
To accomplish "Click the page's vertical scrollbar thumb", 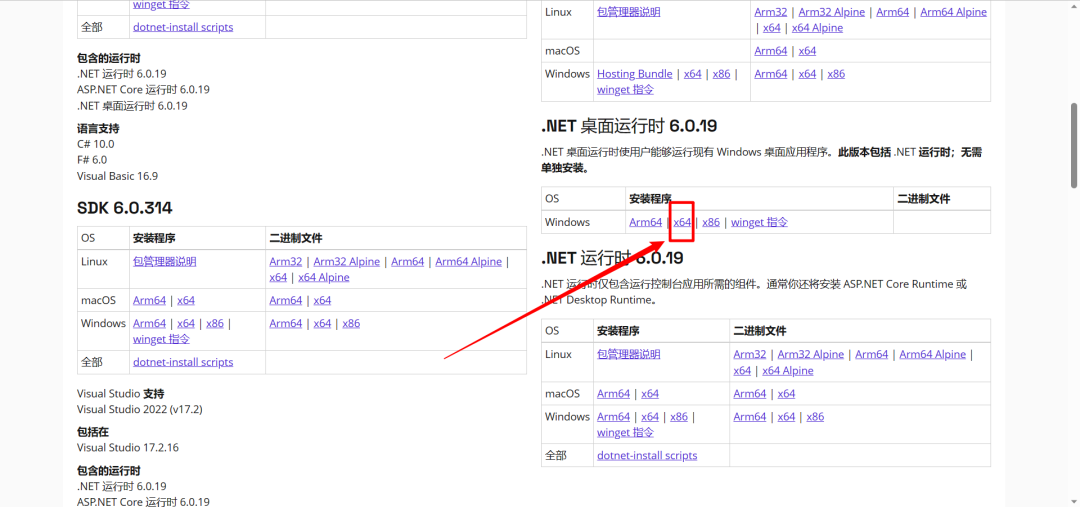I will coord(1073,145).
